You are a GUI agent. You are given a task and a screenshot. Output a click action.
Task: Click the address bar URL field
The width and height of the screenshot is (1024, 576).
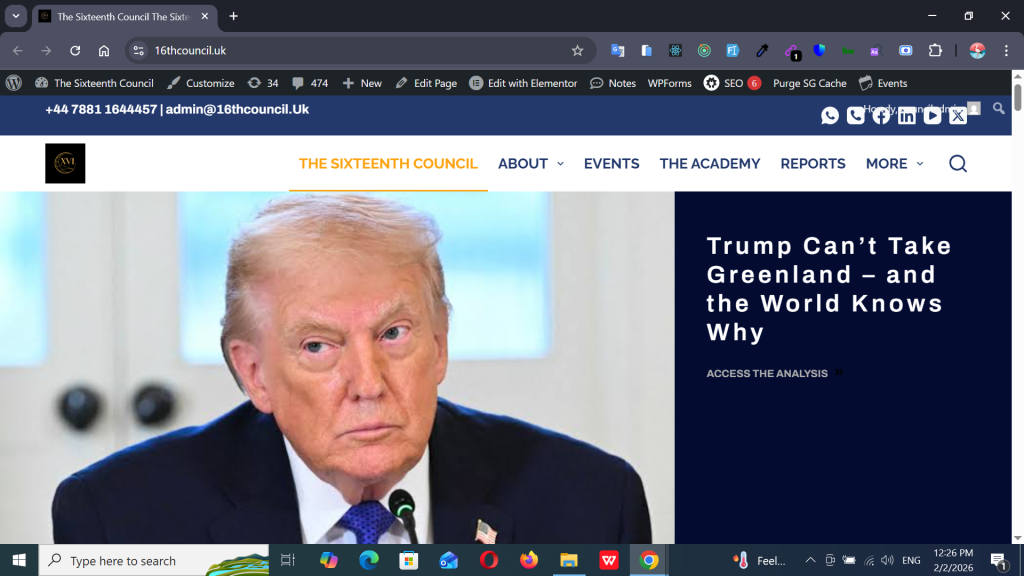pos(350,50)
